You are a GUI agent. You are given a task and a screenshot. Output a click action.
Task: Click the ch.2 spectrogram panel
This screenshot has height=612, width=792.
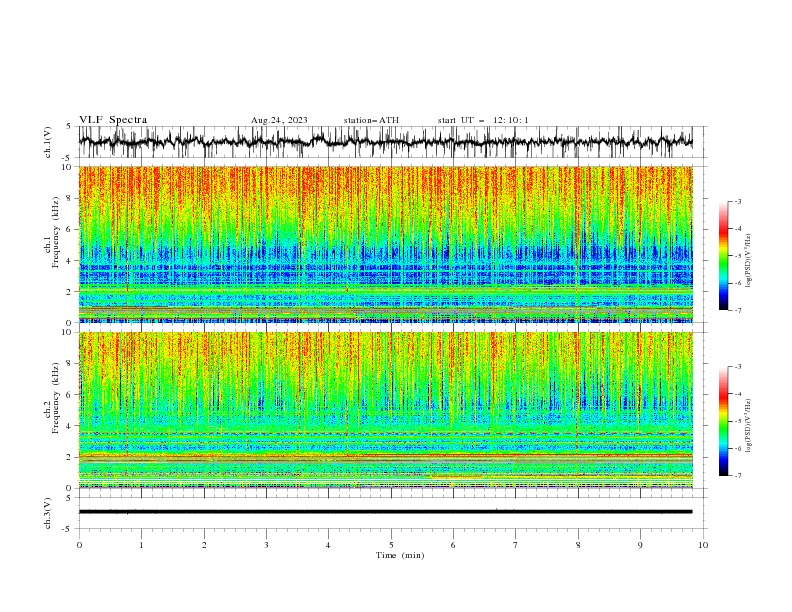385,410
